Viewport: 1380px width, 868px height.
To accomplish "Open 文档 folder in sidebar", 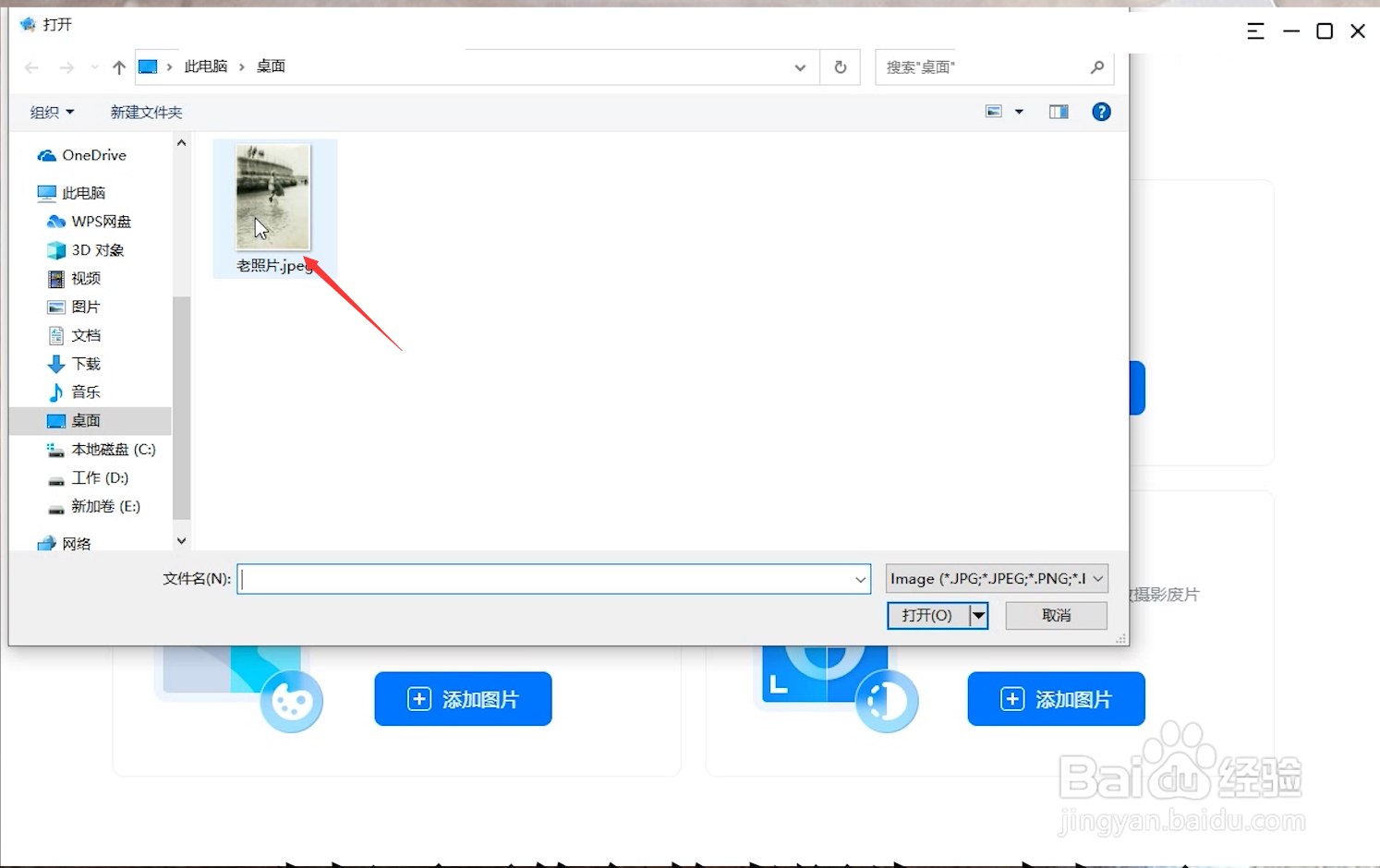I will pos(74,336).
